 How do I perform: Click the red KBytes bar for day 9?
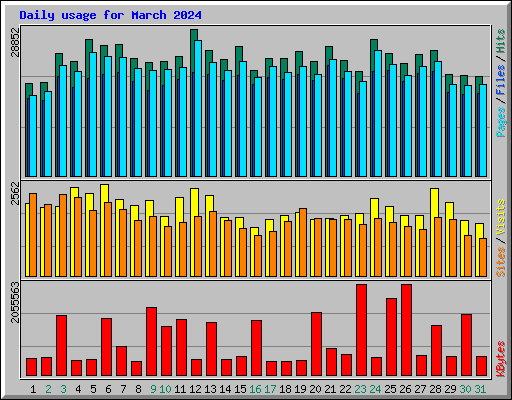(x=151, y=342)
